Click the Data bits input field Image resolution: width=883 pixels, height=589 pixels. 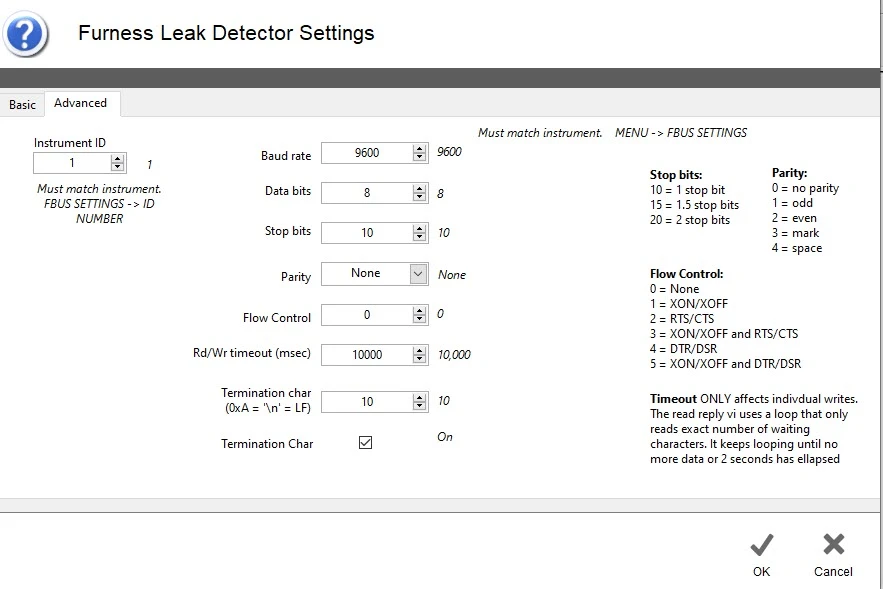click(366, 193)
